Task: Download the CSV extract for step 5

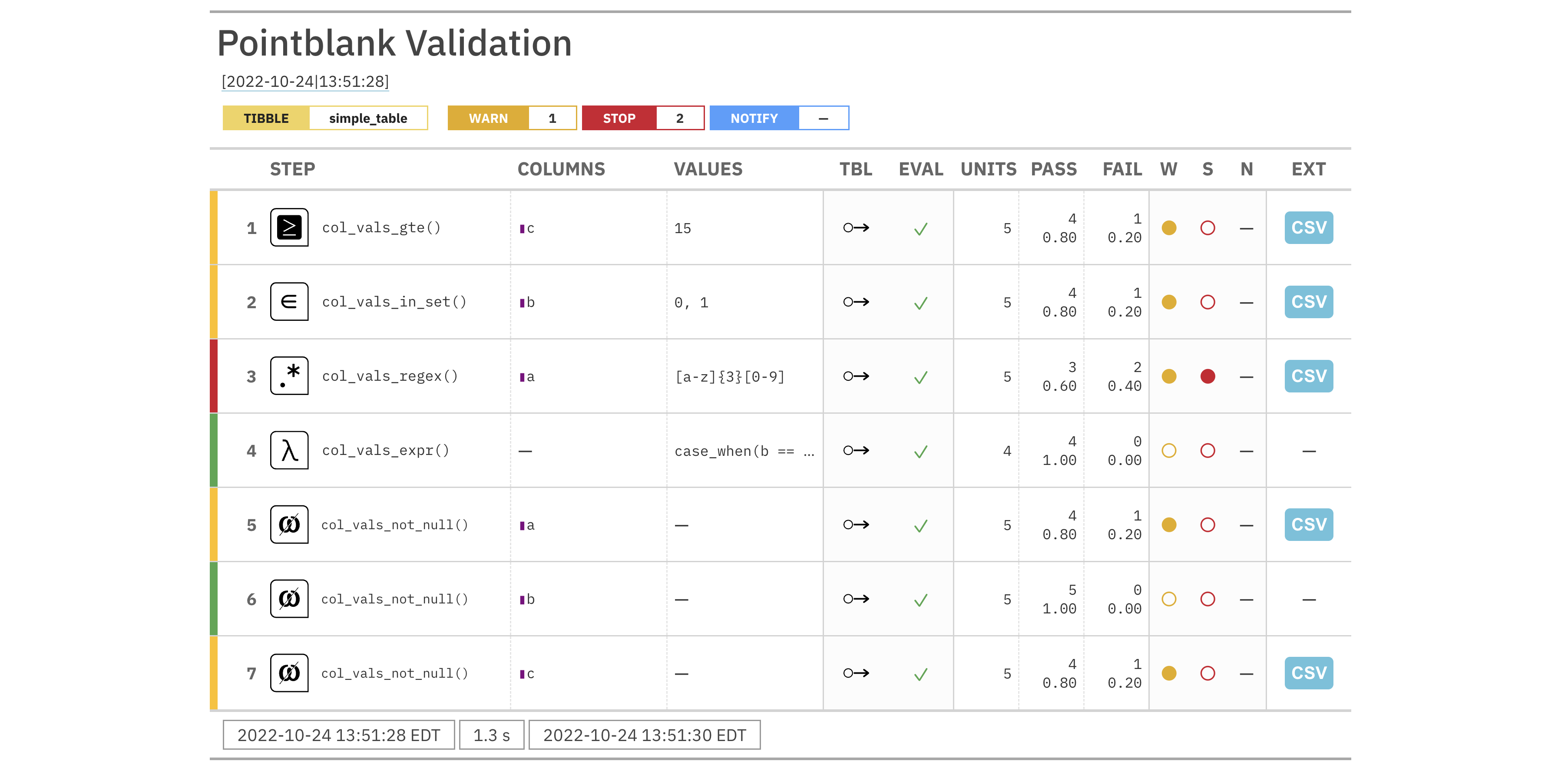Action: [x=1309, y=524]
